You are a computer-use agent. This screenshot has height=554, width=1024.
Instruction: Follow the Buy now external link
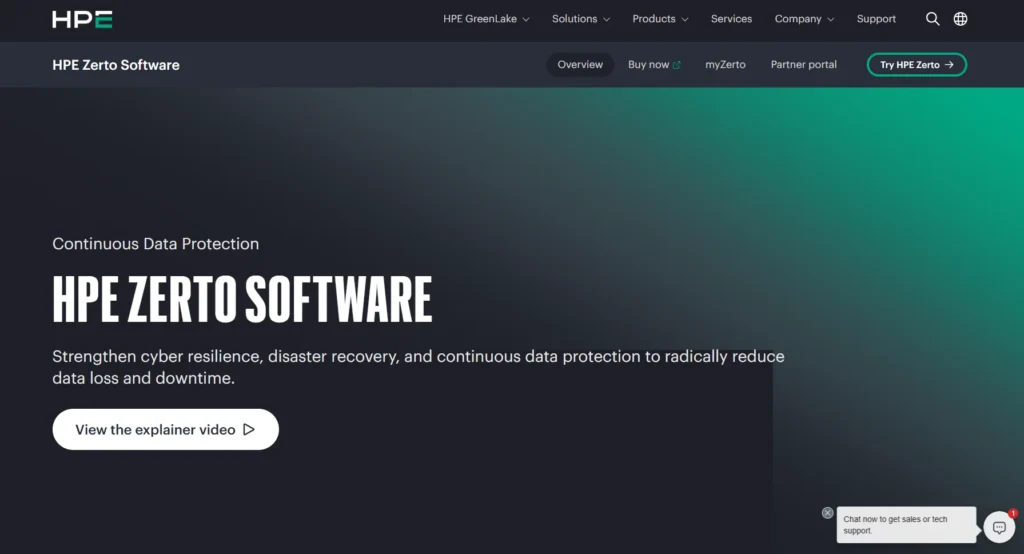(654, 65)
